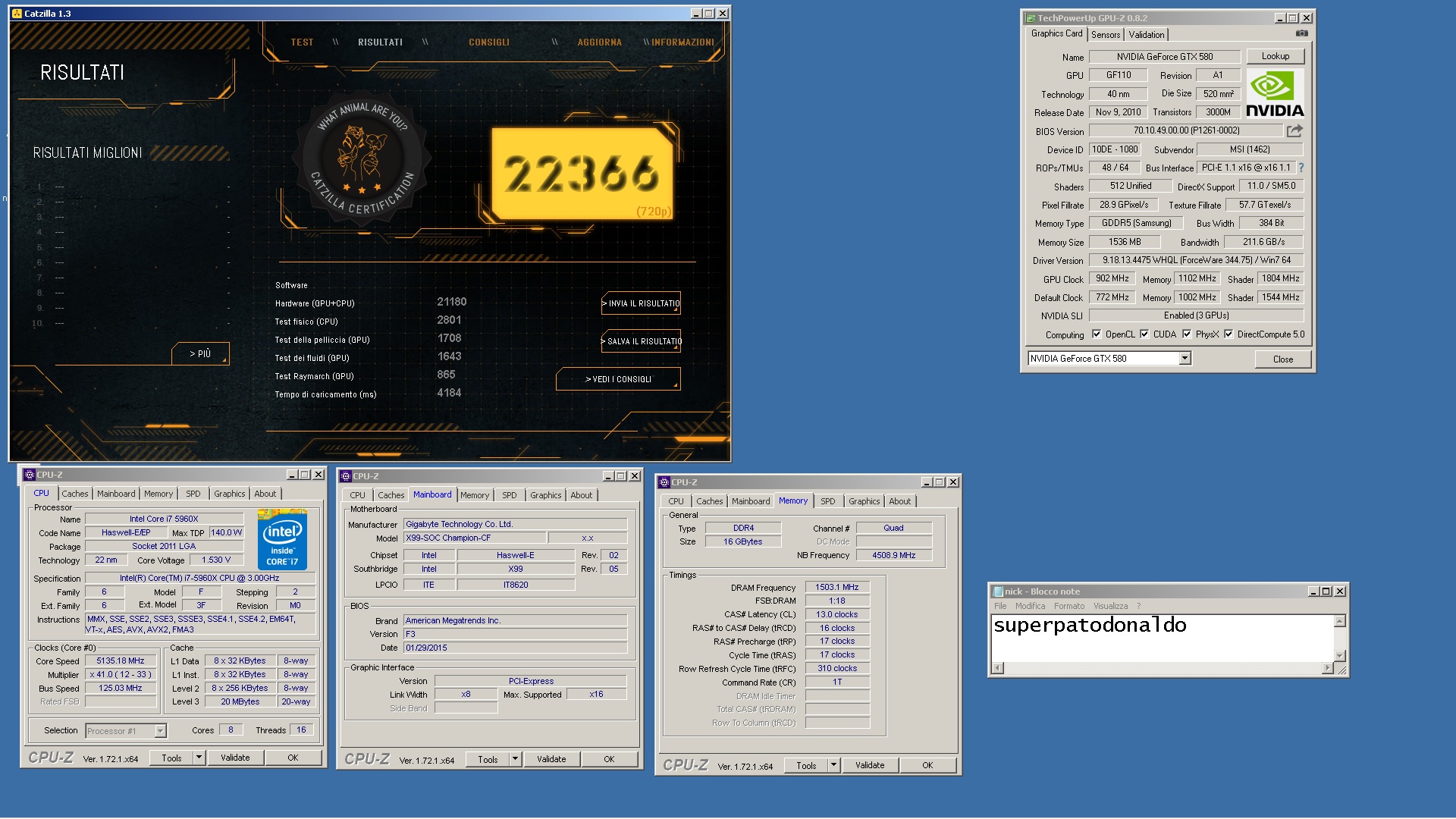Toggle the CUDA checkbox
1456x819 pixels.
click(1144, 334)
